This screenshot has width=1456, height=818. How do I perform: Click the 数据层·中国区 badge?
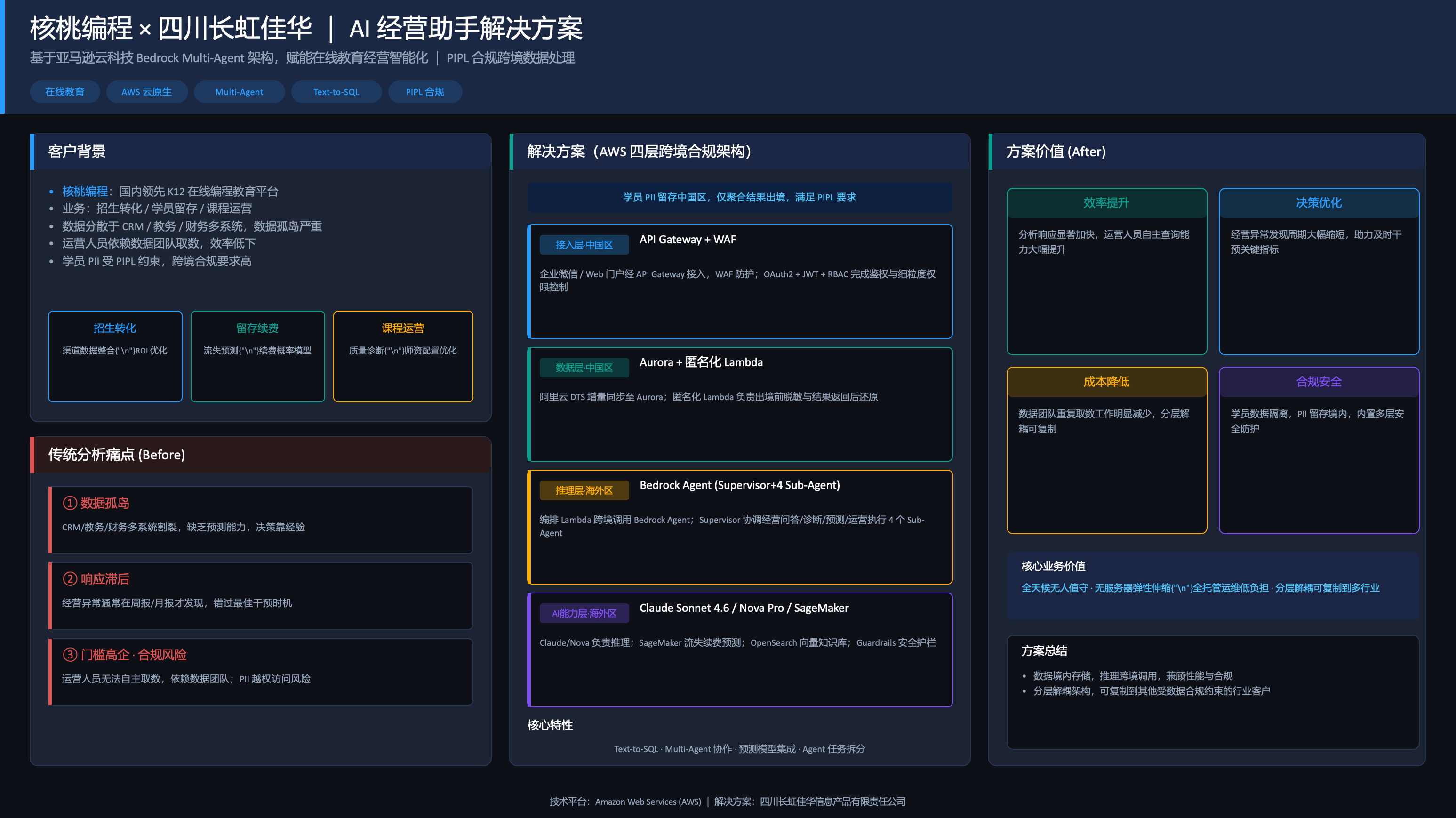tap(584, 368)
